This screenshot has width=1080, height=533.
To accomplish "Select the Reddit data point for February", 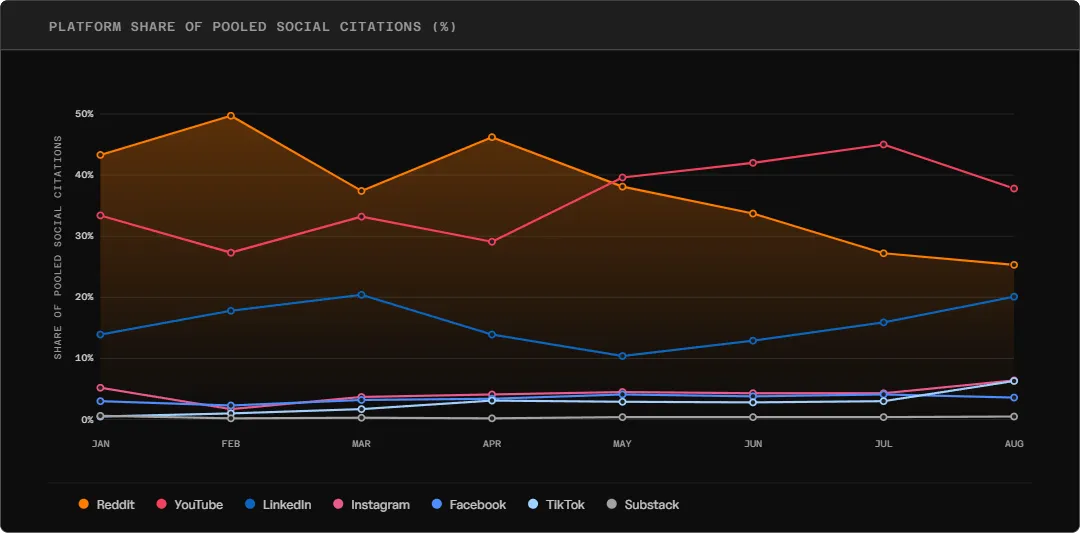I will [231, 116].
